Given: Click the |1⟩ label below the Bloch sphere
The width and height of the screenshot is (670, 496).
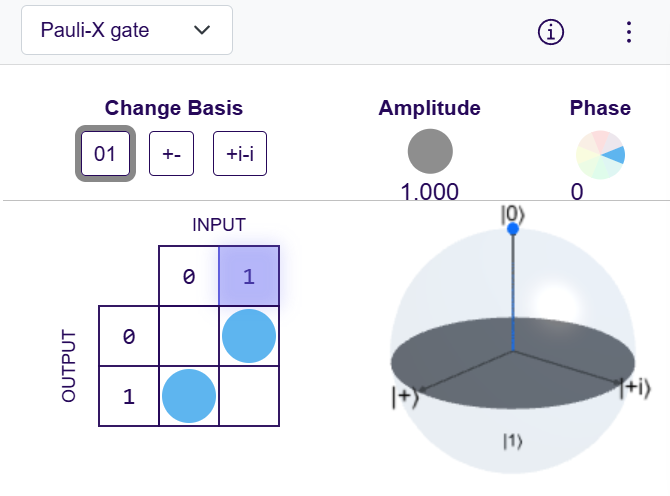Looking at the screenshot, I should tap(512, 440).
